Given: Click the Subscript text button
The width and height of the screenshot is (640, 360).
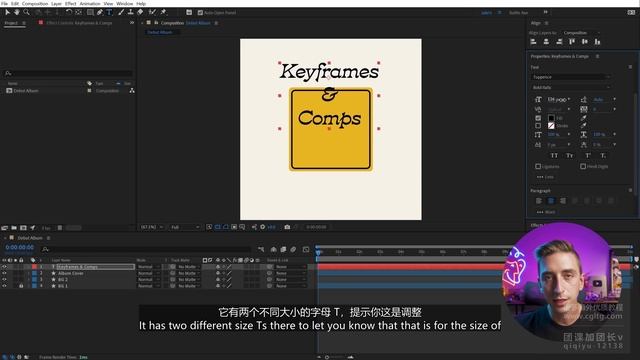Looking at the screenshot, I should click(x=603, y=156).
